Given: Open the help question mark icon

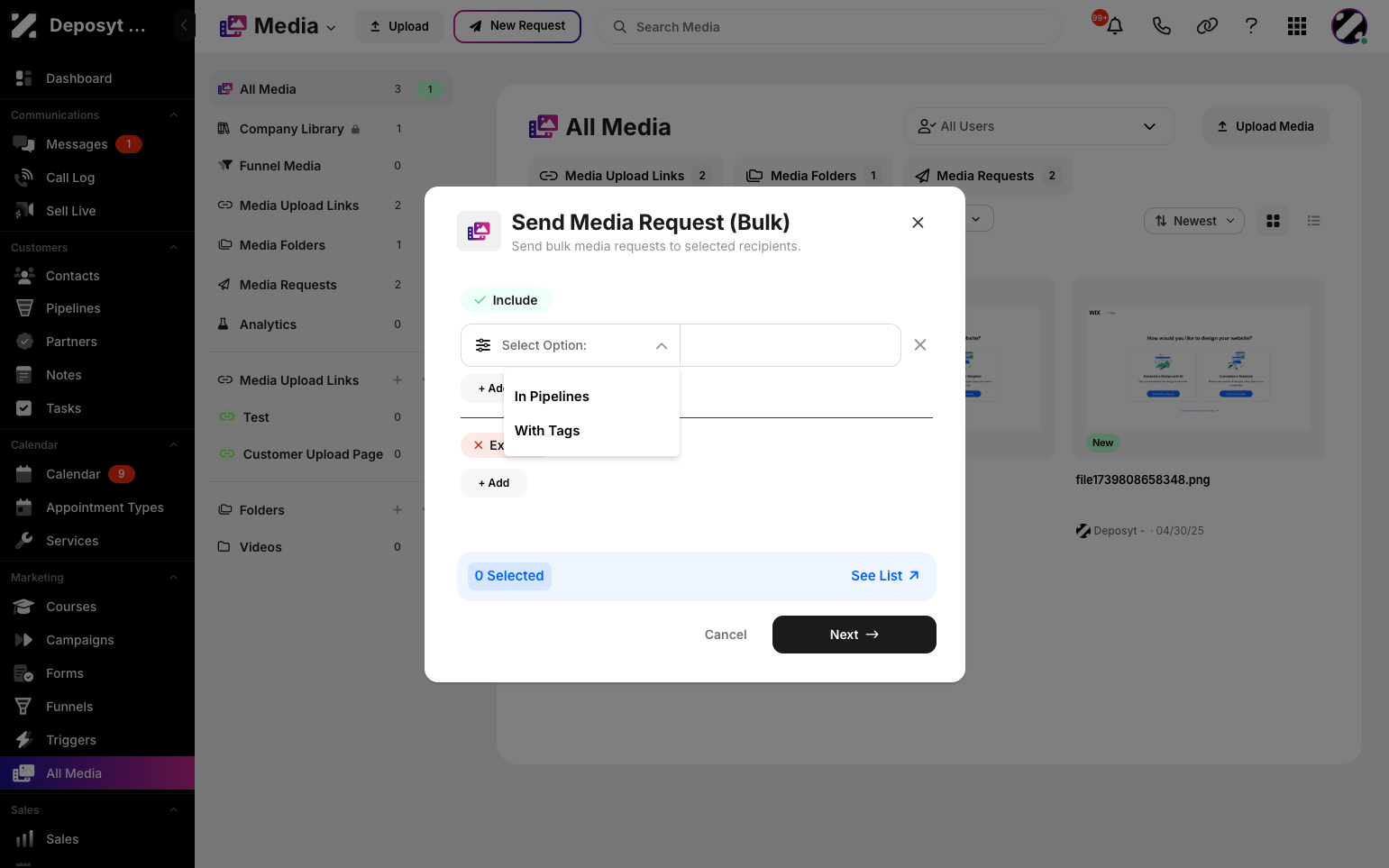Looking at the screenshot, I should click(x=1251, y=26).
